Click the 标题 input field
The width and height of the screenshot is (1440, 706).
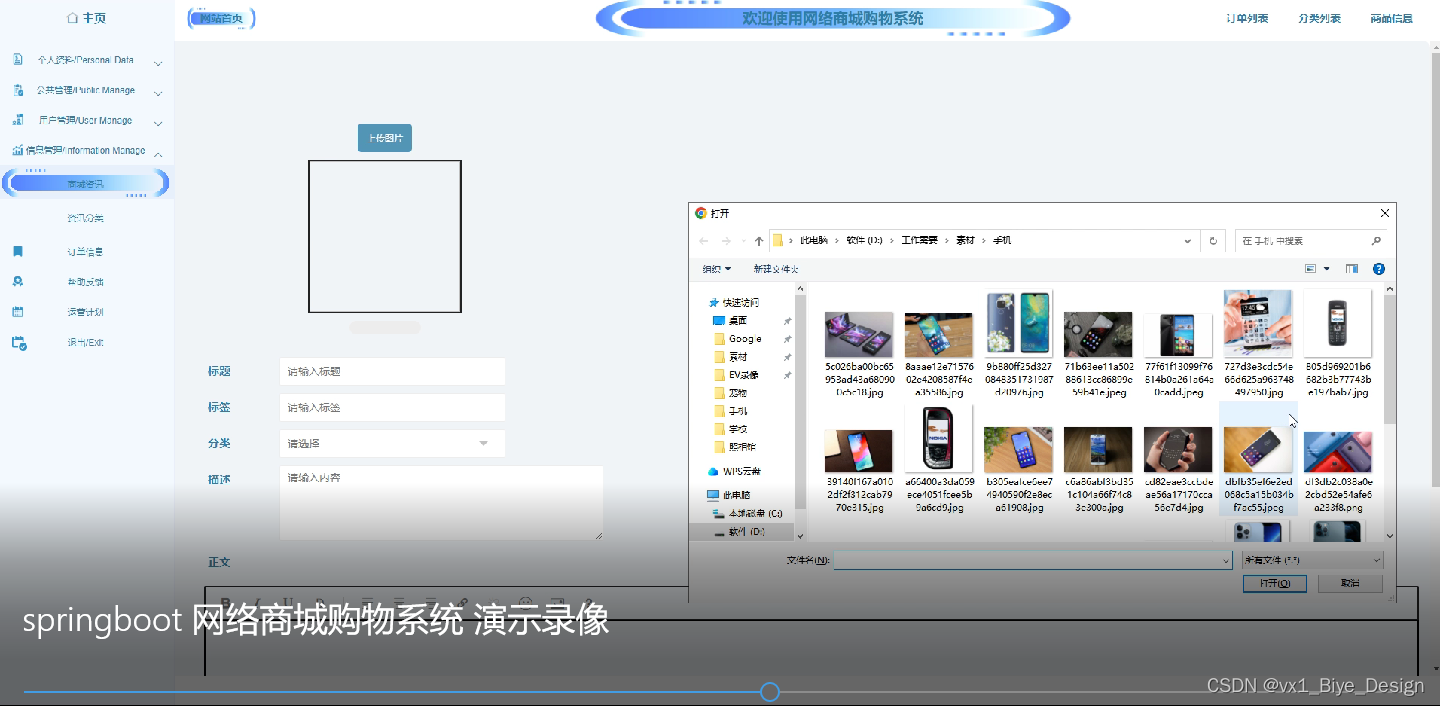(392, 371)
